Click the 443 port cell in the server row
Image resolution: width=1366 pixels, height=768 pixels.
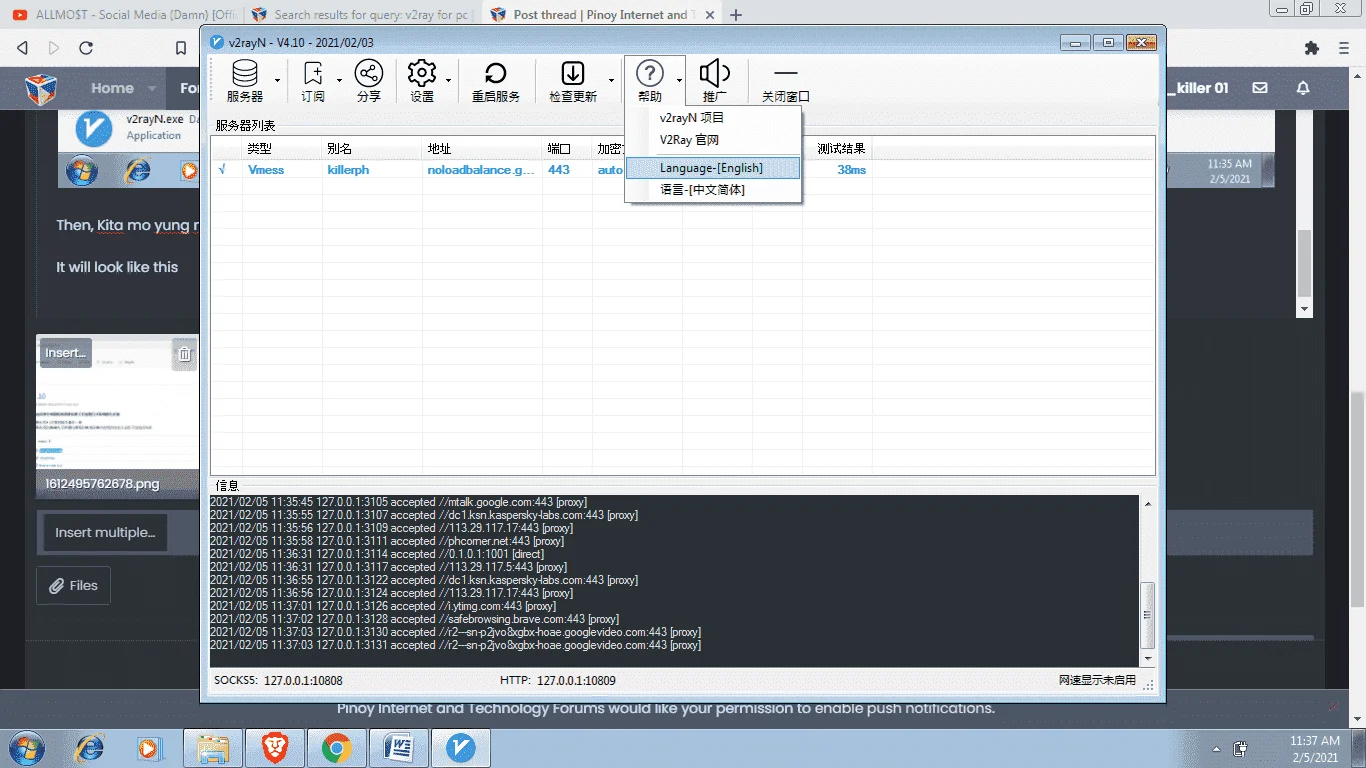(559, 170)
